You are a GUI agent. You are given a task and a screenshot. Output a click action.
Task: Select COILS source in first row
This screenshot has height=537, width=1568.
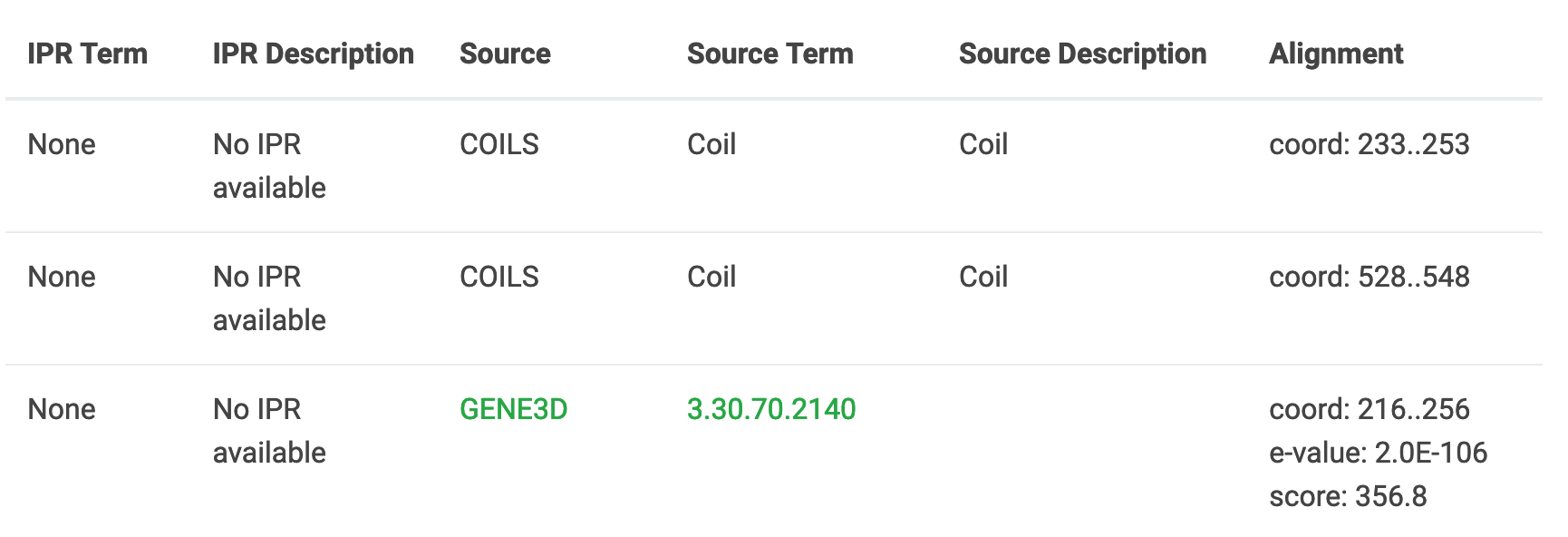(498, 144)
